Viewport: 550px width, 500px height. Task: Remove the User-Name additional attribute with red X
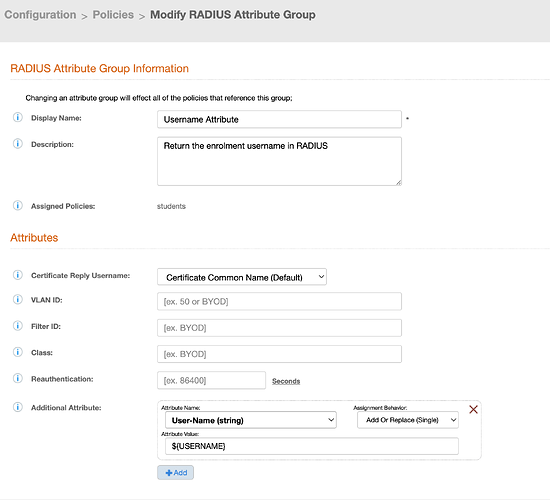click(473, 409)
